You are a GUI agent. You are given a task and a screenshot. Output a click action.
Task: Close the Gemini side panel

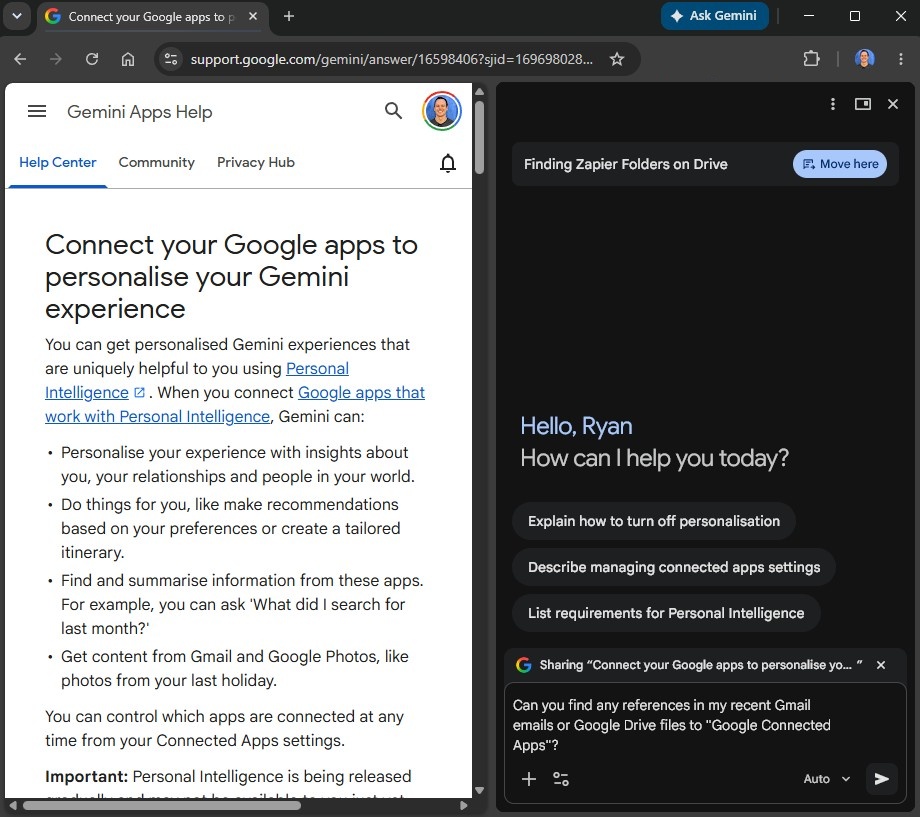[893, 104]
